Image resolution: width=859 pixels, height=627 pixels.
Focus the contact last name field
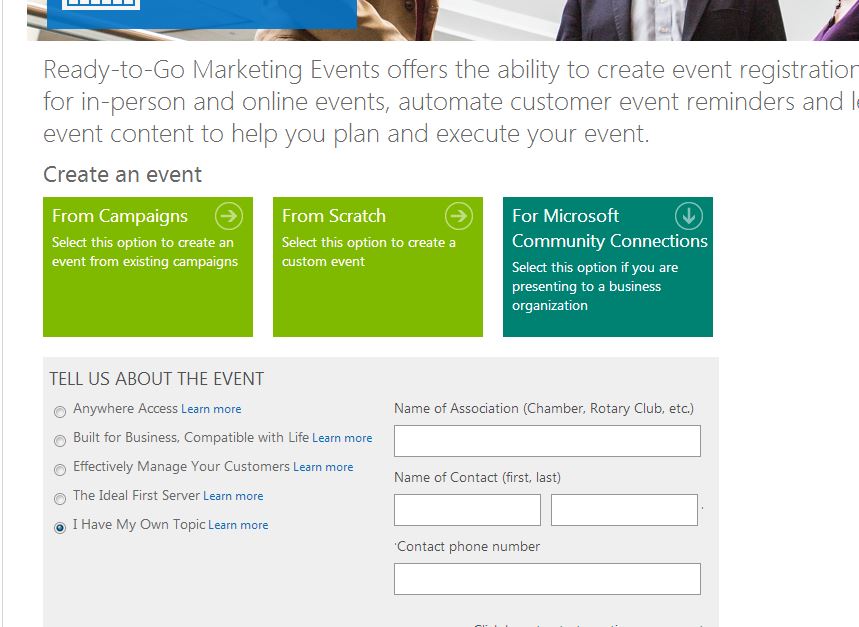point(625,510)
